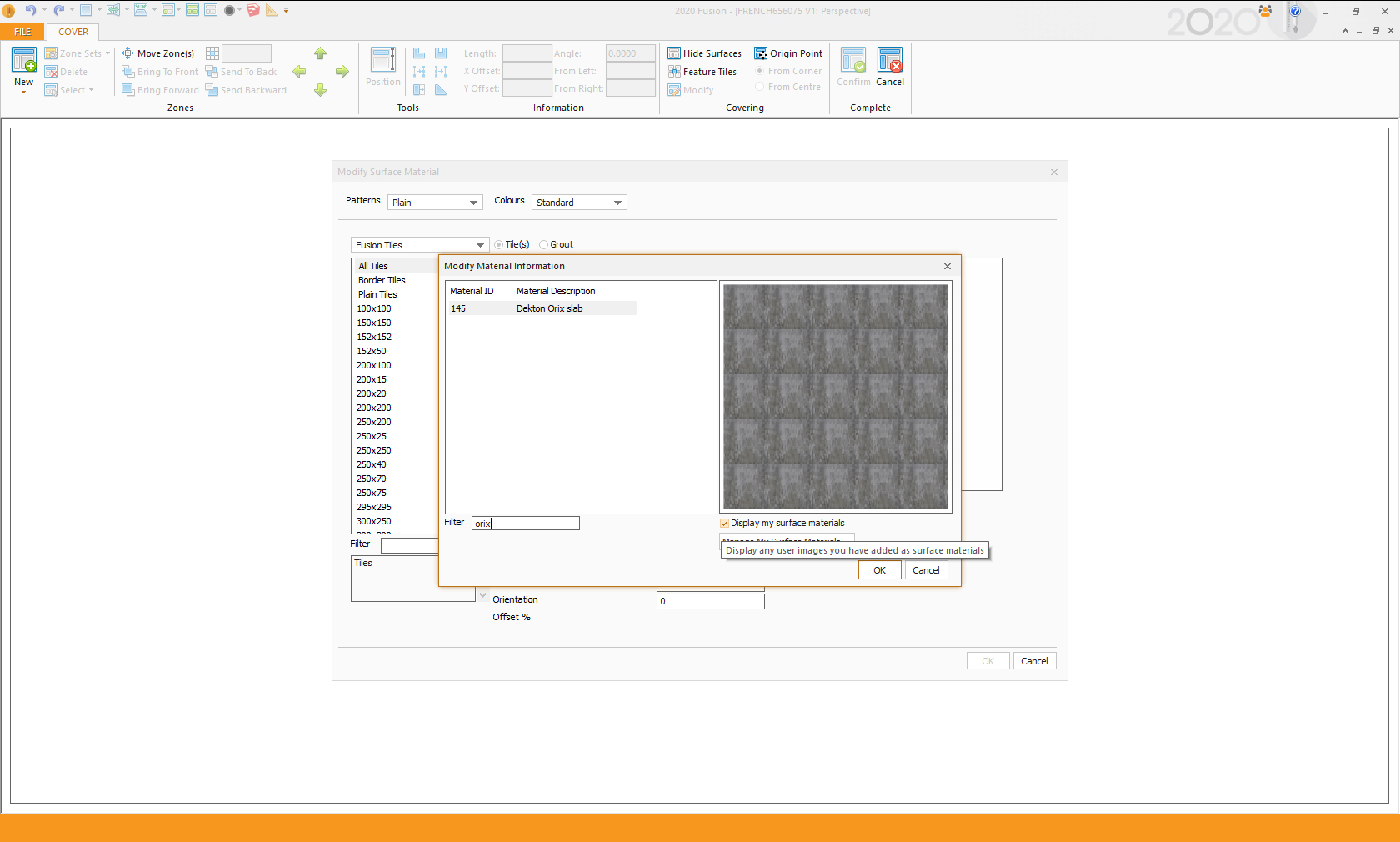The image size is (1400, 842).
Task: Select the Tile(s) radio button
Action: (499, 245)
